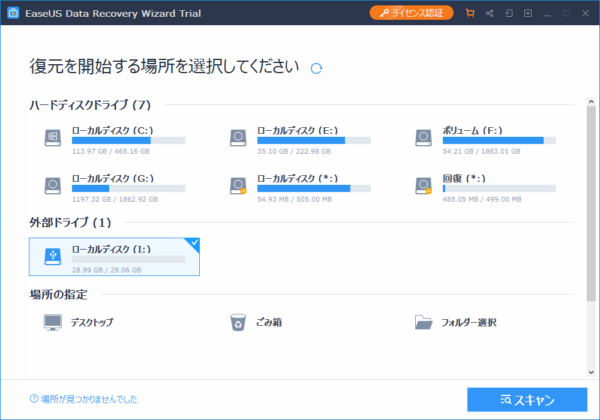600x420 pixels.
Task: Click the F: volume usage bar
Action: 499,140
